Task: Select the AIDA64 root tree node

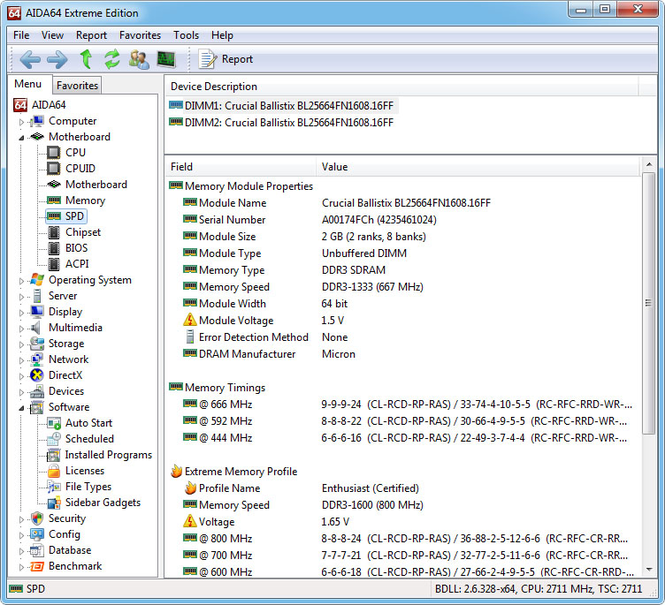Action: point(39,105)
